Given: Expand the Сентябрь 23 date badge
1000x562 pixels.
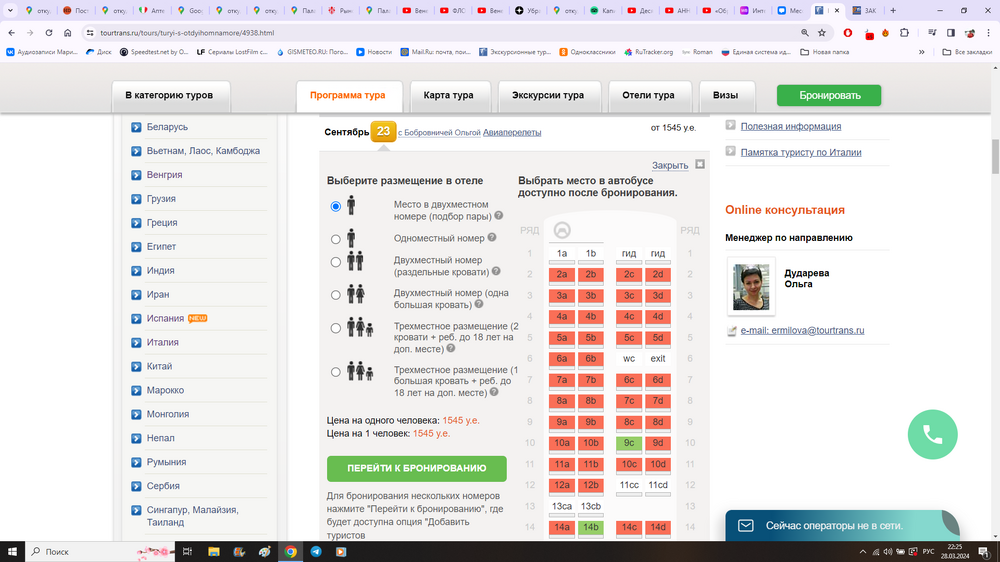Looking at the screenshot, I should pos(383,131).
